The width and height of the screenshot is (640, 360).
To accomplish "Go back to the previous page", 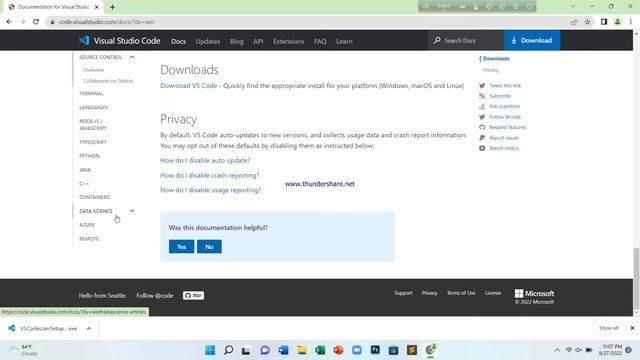I will click(x=9, y=22).
